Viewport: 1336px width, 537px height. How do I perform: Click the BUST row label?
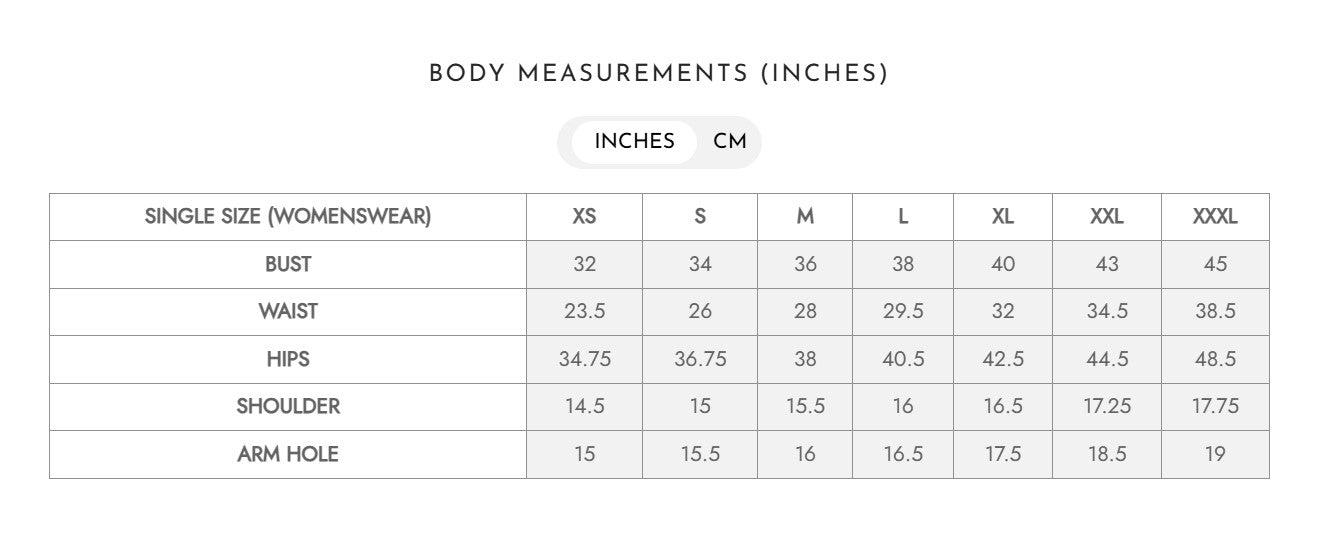(x=288, y=265)
